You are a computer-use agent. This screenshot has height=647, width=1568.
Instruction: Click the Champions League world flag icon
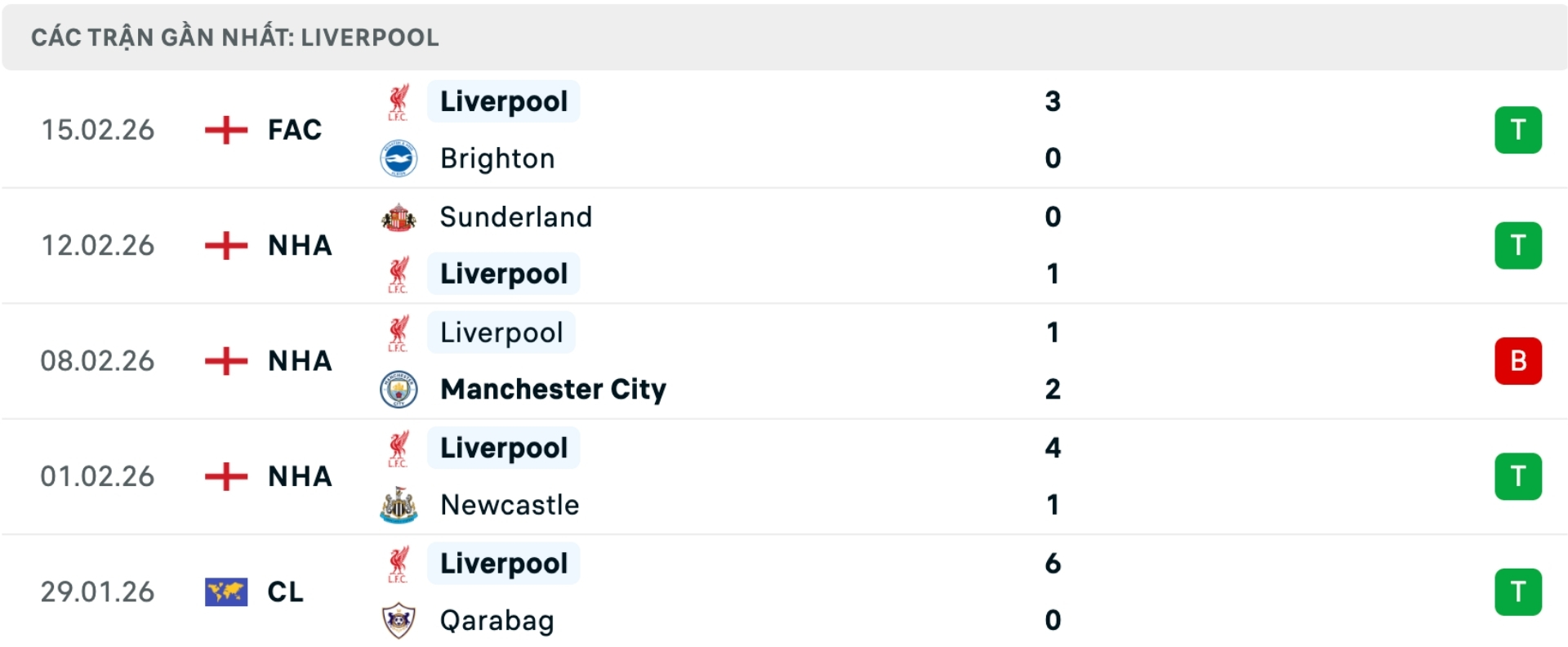tap(225, 592)
